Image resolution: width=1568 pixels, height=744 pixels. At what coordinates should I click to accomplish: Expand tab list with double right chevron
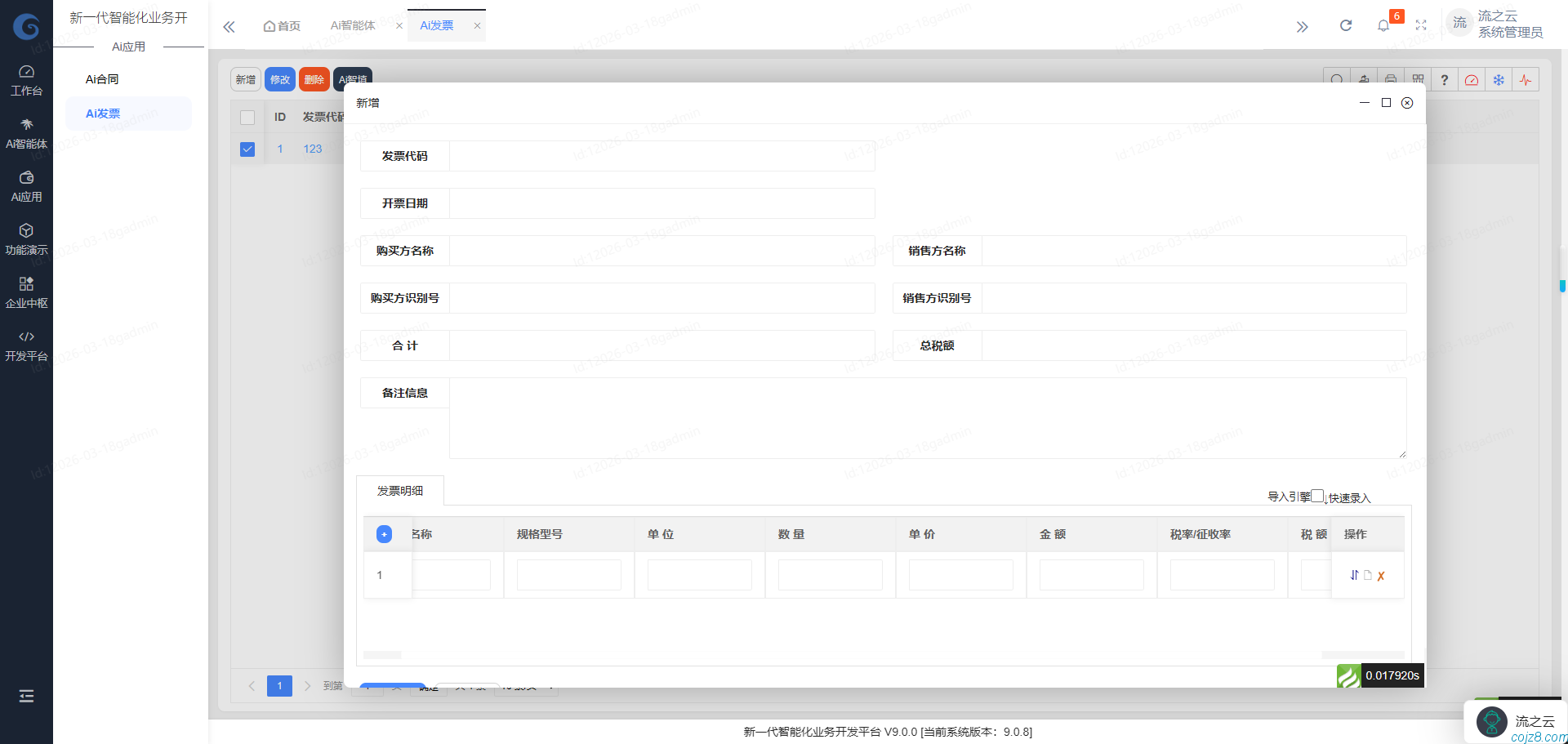coord(1303,27)
